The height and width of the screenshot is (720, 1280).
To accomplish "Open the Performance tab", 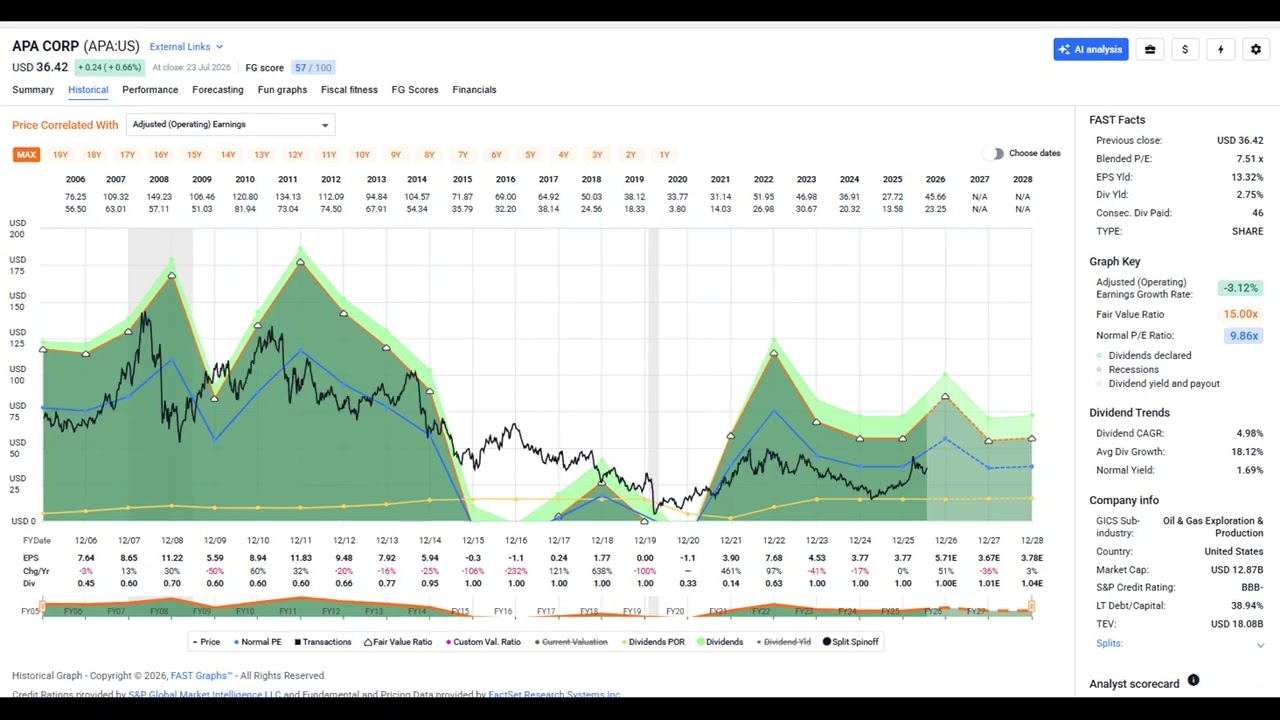I will [150, 90].
